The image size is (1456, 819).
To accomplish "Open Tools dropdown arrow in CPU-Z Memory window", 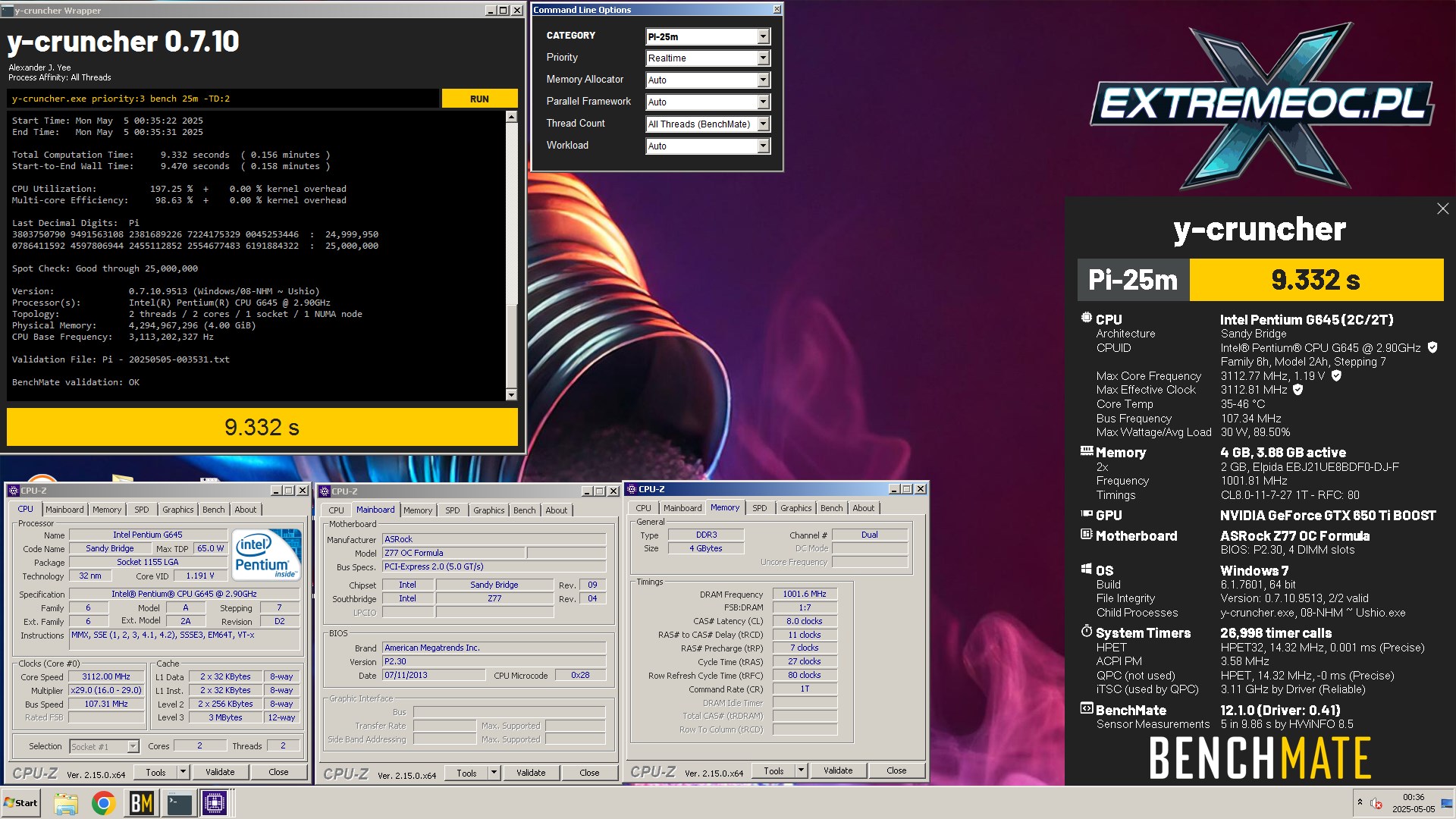I will pos(801,770).
